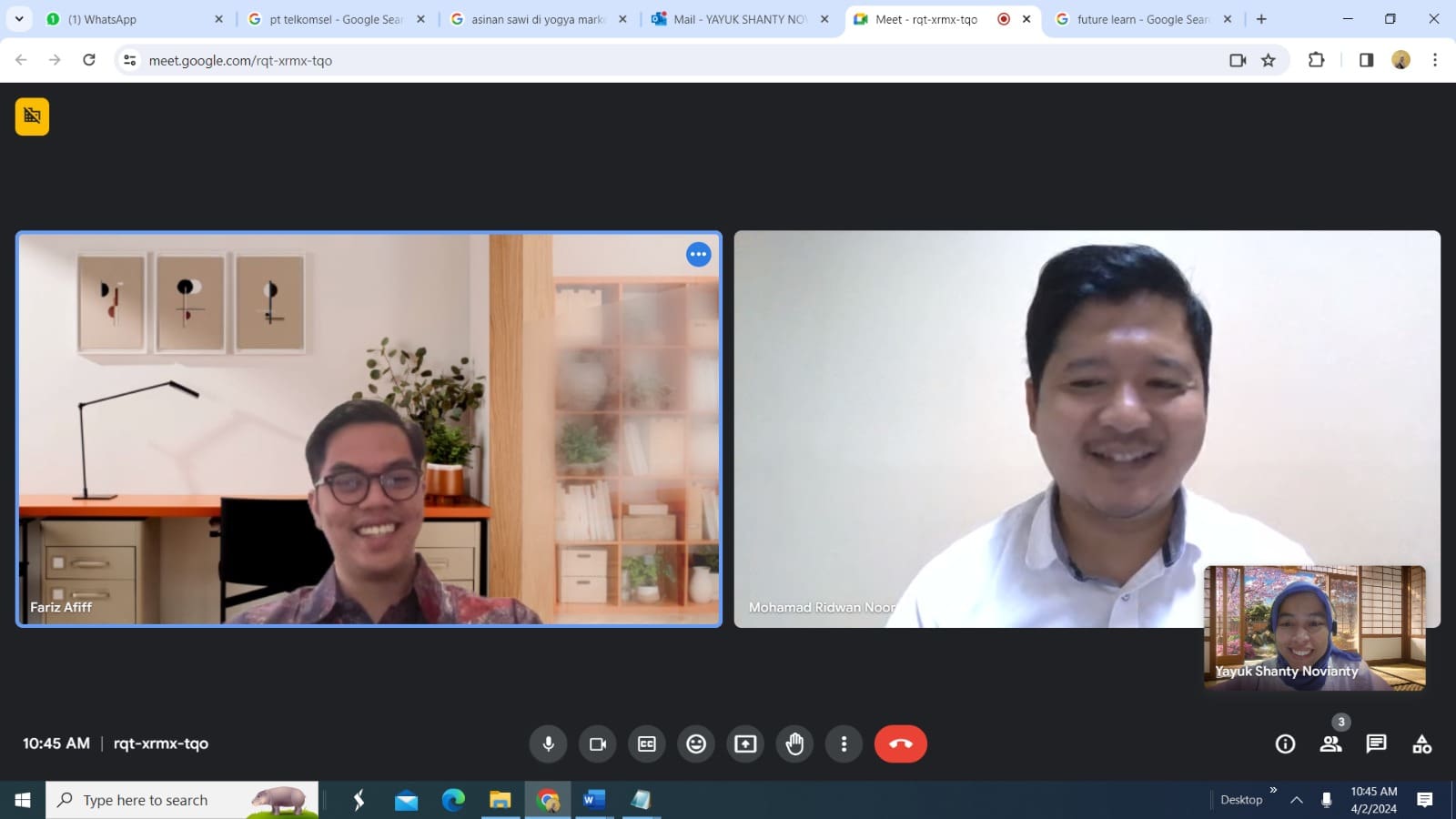This screenshot has width=1456, height=819.
Task: Open the in-call chat messages
Action: (1376, 743)
